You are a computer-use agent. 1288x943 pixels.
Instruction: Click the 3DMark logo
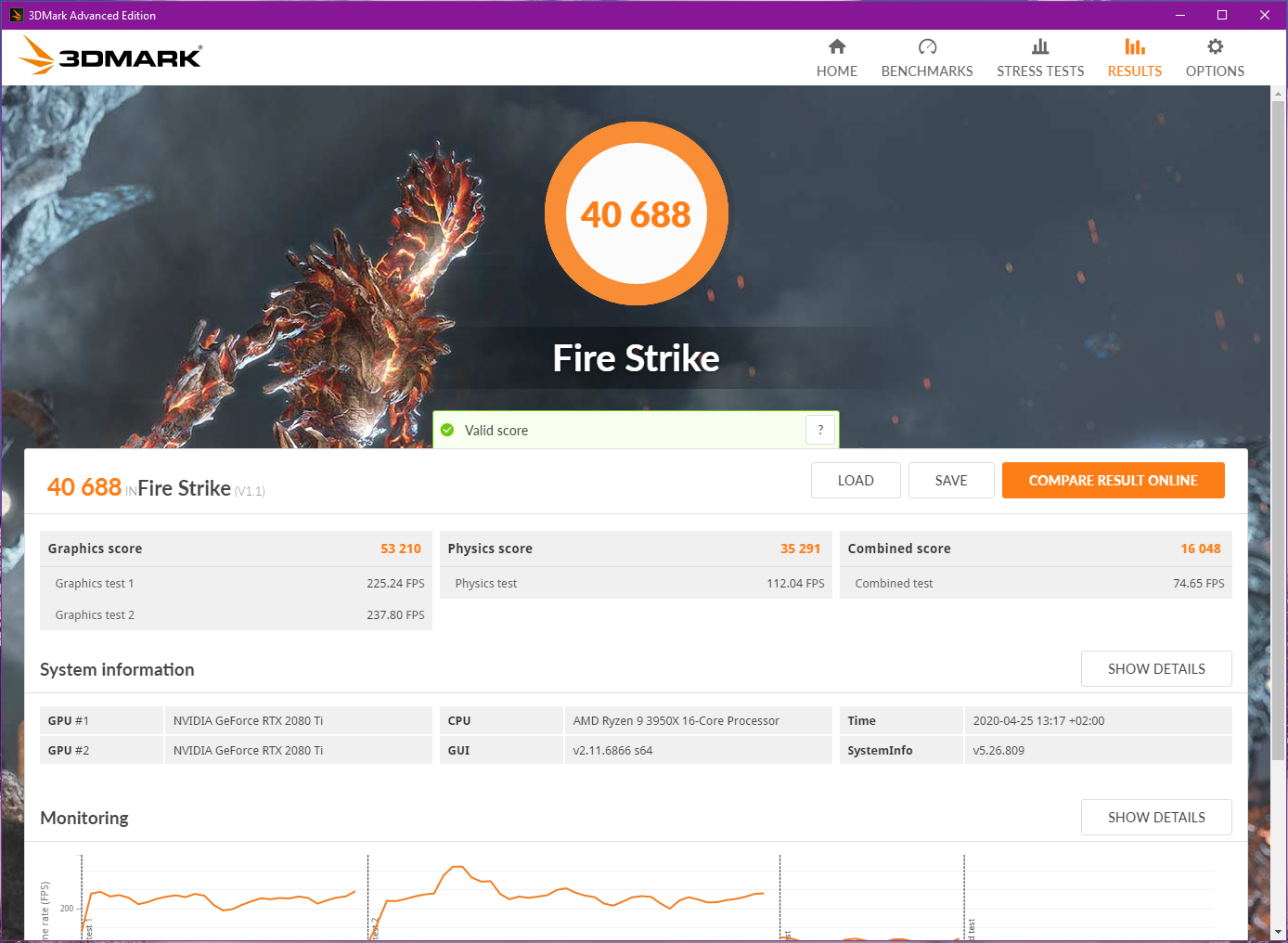click(110, 56)
